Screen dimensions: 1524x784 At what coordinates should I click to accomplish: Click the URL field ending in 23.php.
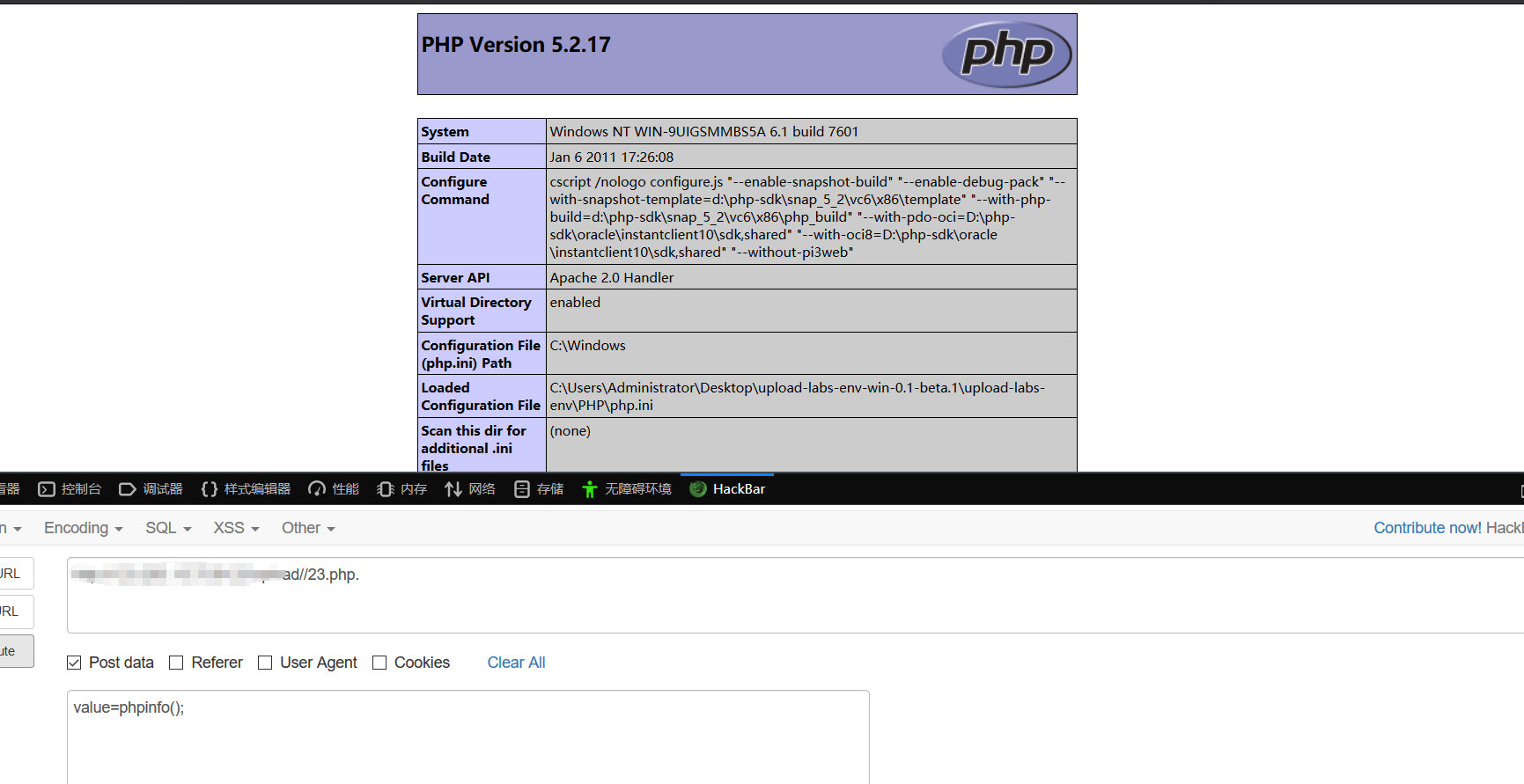(x=795, y=595)
